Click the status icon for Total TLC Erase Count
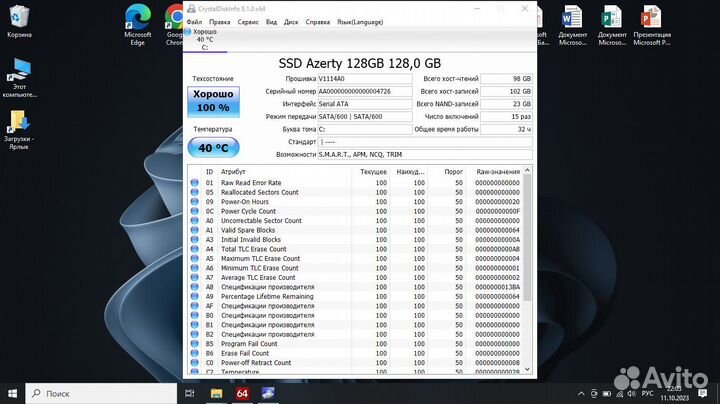This screenshot has height=404, width=720. pyautogui.click(x=195, y=249)
